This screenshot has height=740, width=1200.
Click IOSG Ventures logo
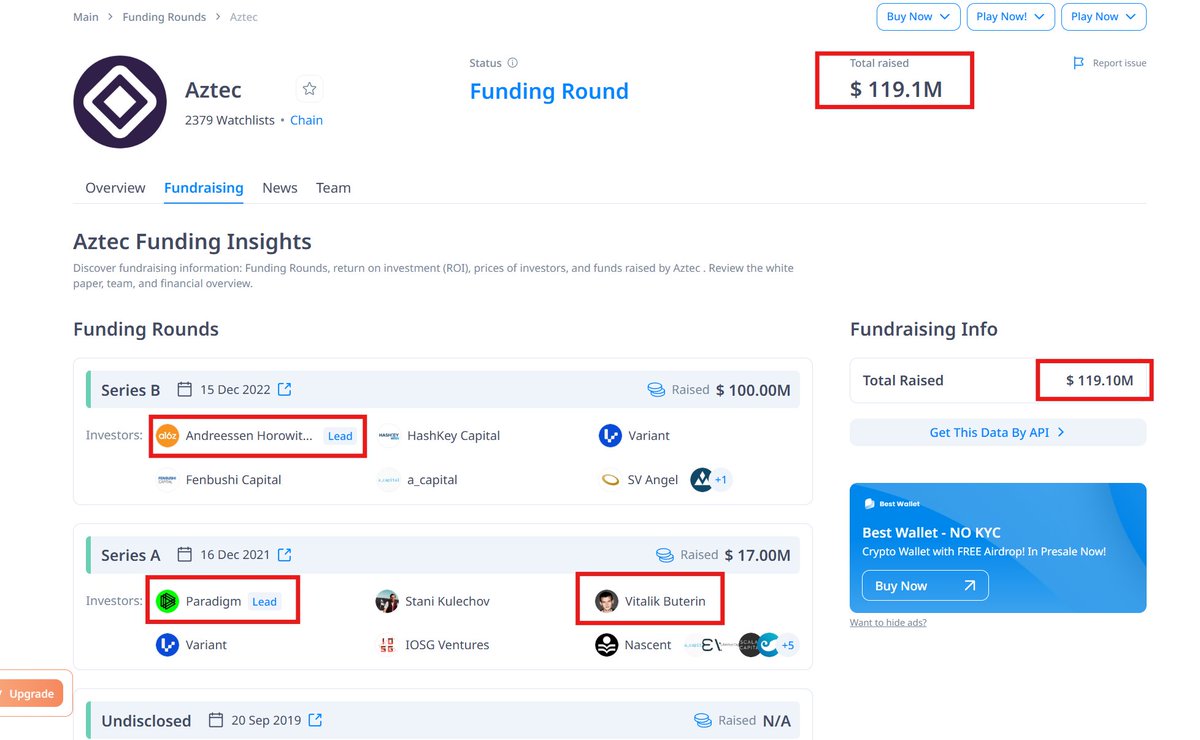pos(387,645)
